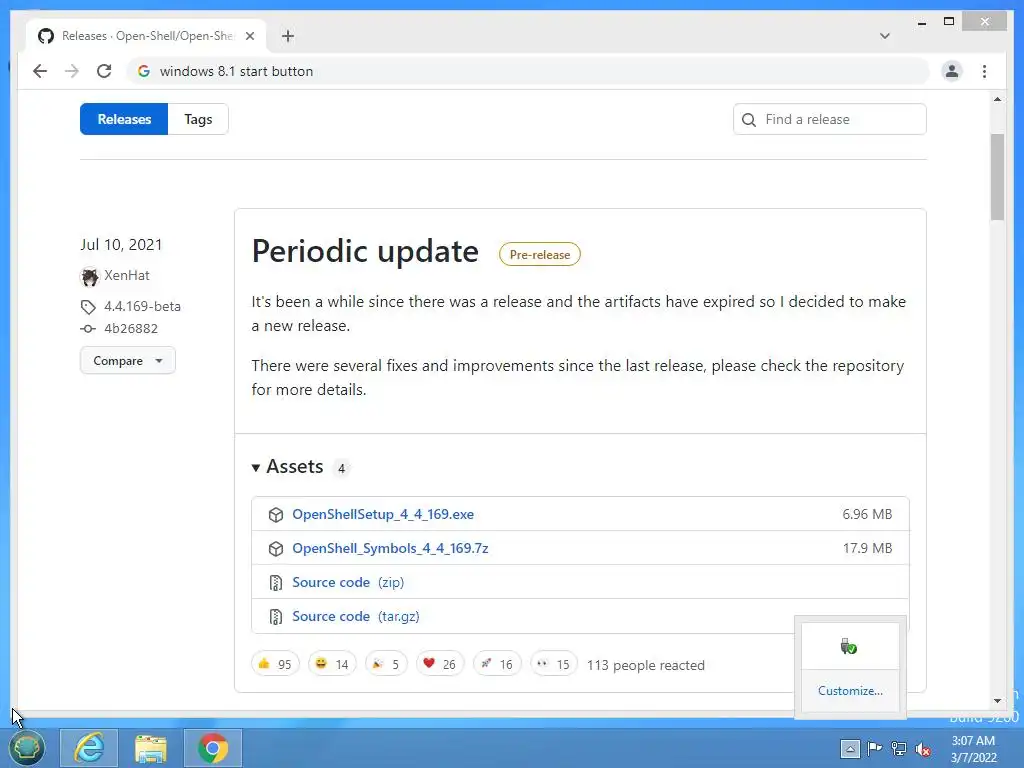Open the Periodic update release title
1024x768 pixels.
[365, 251]
